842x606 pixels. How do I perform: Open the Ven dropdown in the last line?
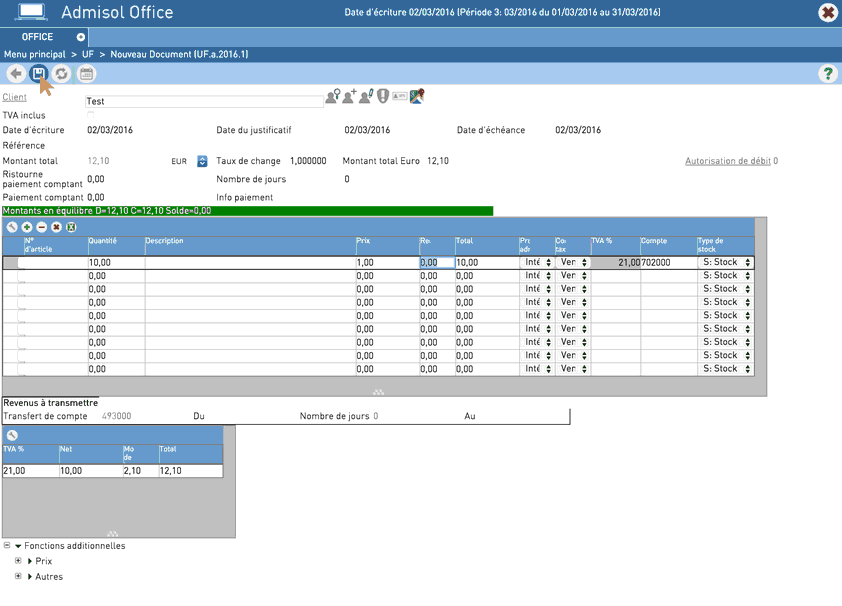(573, 369)
